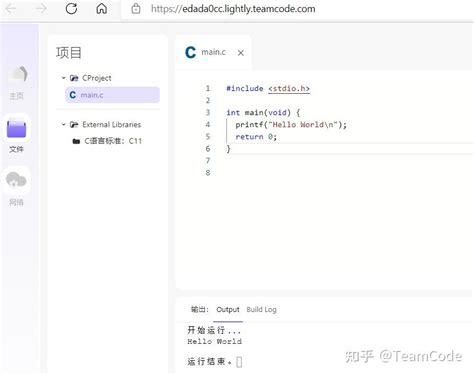Focus the address bar URL

click(x=233, y=9)
